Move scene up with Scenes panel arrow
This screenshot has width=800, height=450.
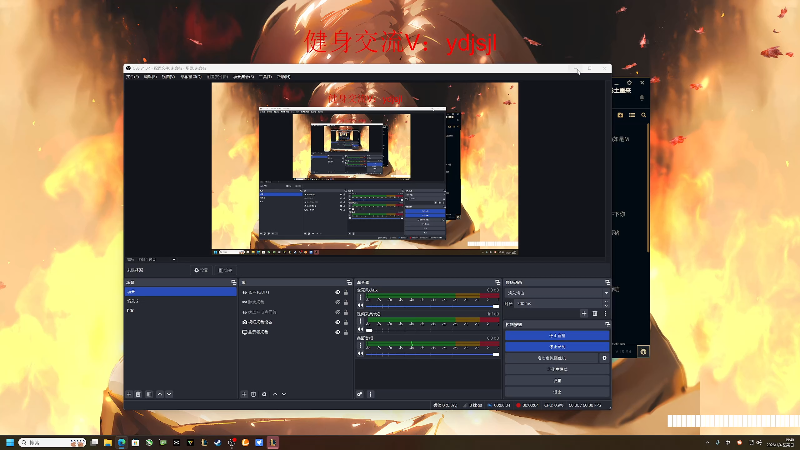click(160, 394)
